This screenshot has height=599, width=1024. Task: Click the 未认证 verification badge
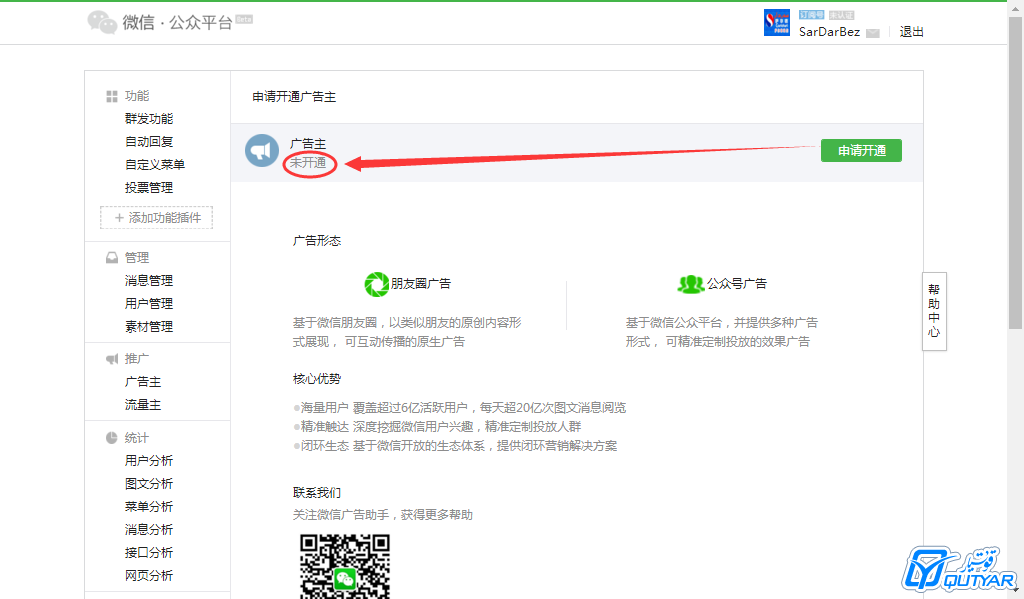tap(841, 14)
